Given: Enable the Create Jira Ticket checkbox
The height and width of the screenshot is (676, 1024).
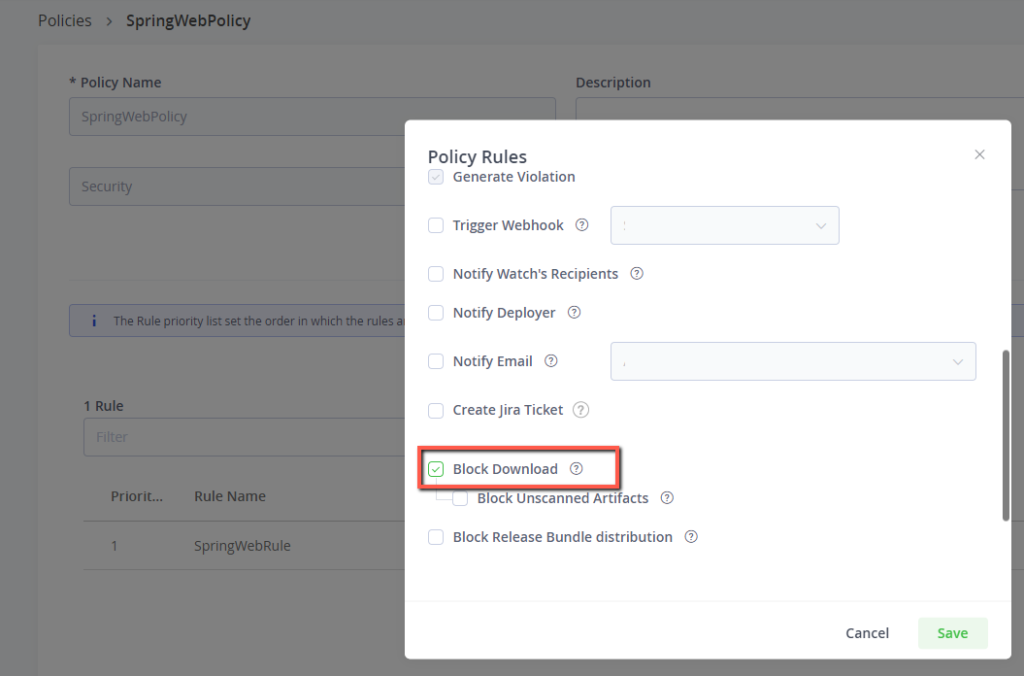Looking at the screenshot, I should point(436,410).
